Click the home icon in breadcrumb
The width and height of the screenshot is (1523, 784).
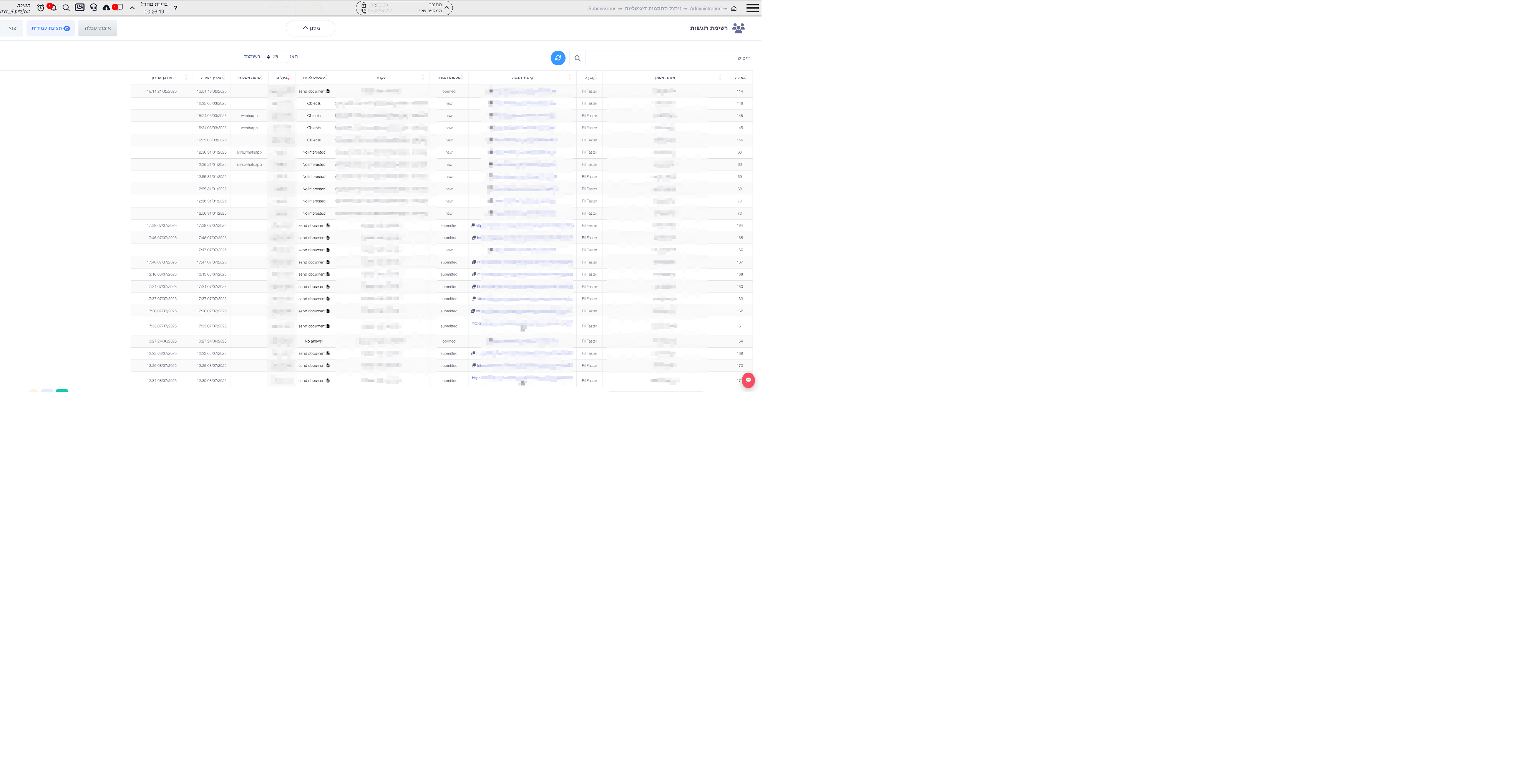click(734, 9)
